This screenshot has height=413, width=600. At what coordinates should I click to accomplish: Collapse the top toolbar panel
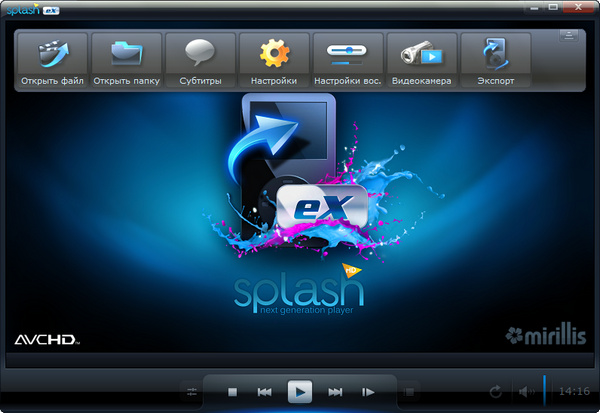[568, 37]
